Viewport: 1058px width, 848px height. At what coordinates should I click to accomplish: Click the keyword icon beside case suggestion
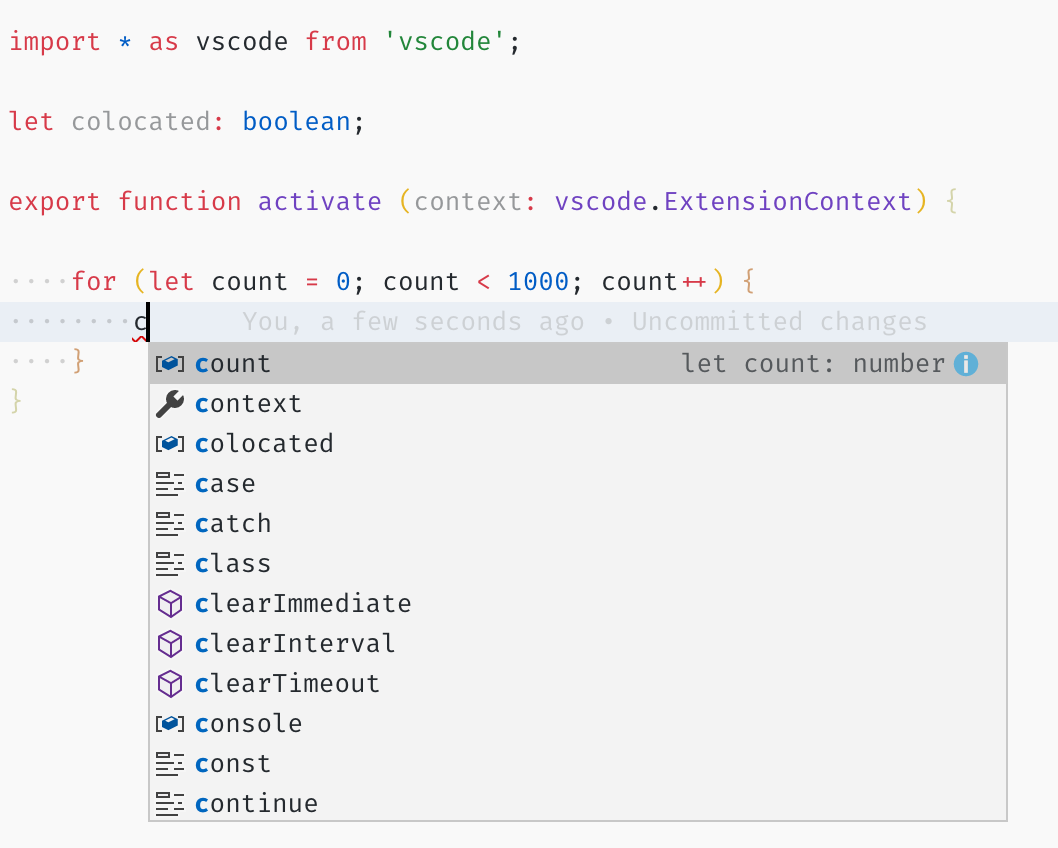coord(170,484)
